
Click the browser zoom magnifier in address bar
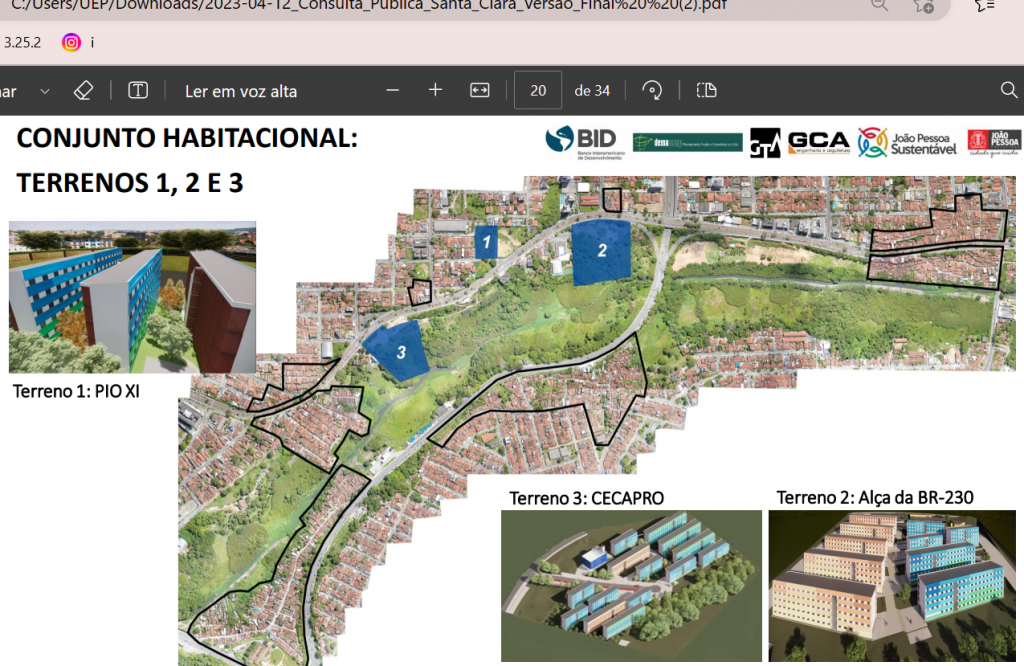[x=880, y=5]
